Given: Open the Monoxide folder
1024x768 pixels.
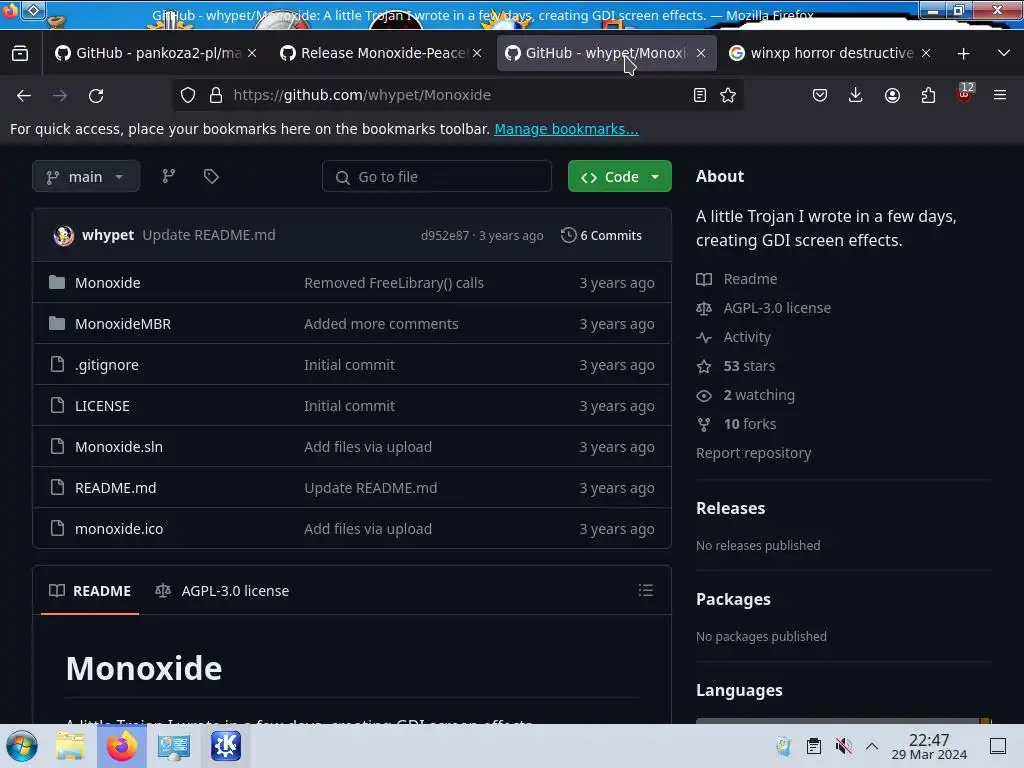Looking at the screenshot, I should 108,283.
